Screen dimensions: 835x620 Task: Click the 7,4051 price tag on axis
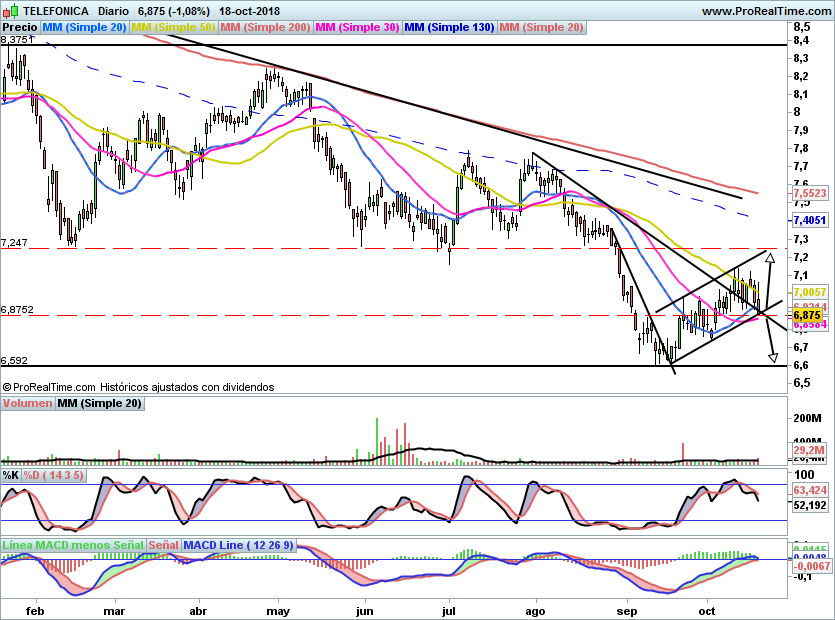pyautogui.click(x=810, y=220)
